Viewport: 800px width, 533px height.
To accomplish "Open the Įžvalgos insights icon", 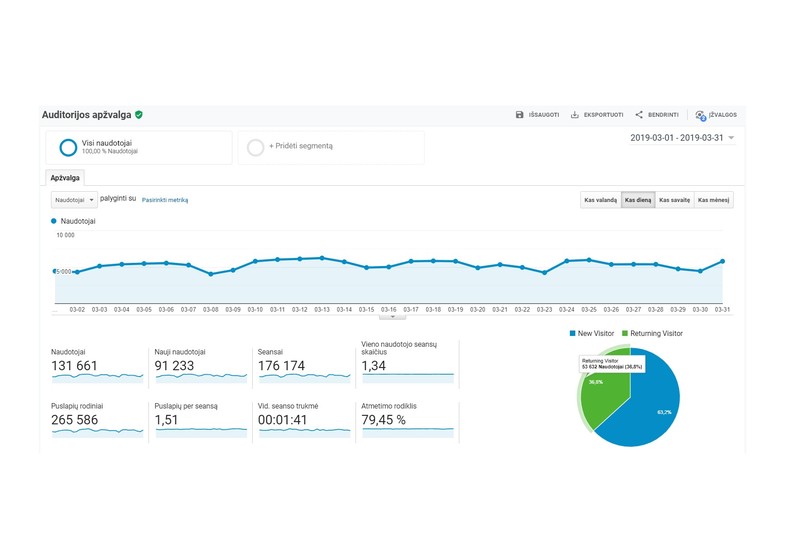I will point(701,115).
